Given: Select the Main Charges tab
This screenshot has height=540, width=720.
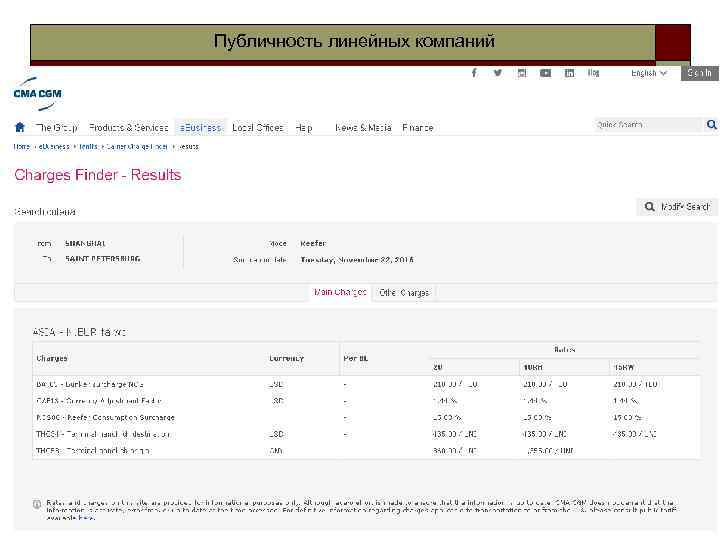Looking at the screenshot, I should 340,292.
